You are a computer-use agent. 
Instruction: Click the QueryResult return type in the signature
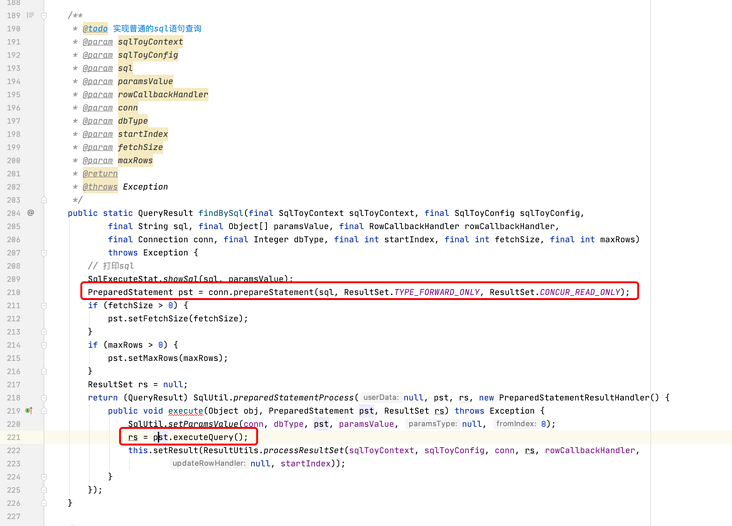coord(165,213)
